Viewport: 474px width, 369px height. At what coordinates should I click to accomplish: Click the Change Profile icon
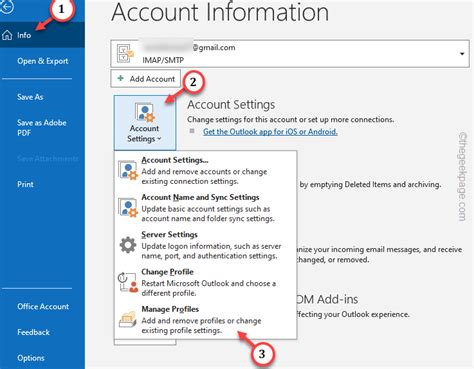tap(128, 282)
